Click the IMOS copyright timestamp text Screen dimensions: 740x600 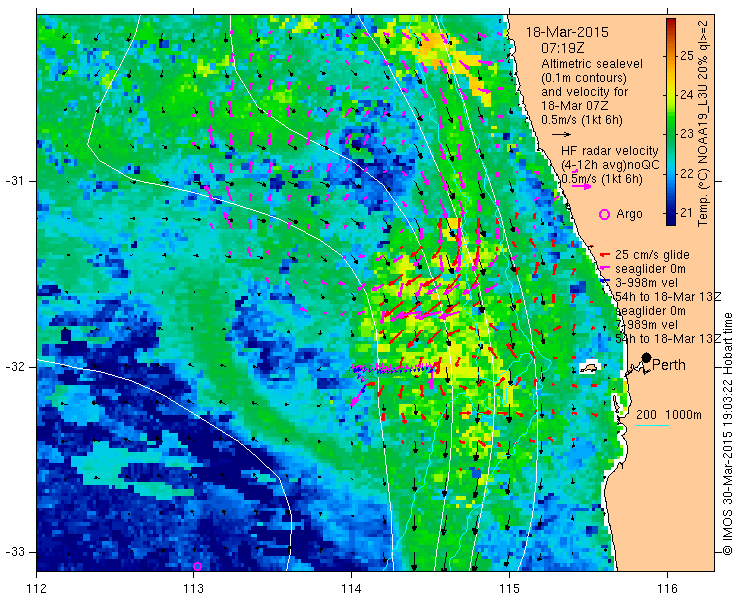point(727,433)
